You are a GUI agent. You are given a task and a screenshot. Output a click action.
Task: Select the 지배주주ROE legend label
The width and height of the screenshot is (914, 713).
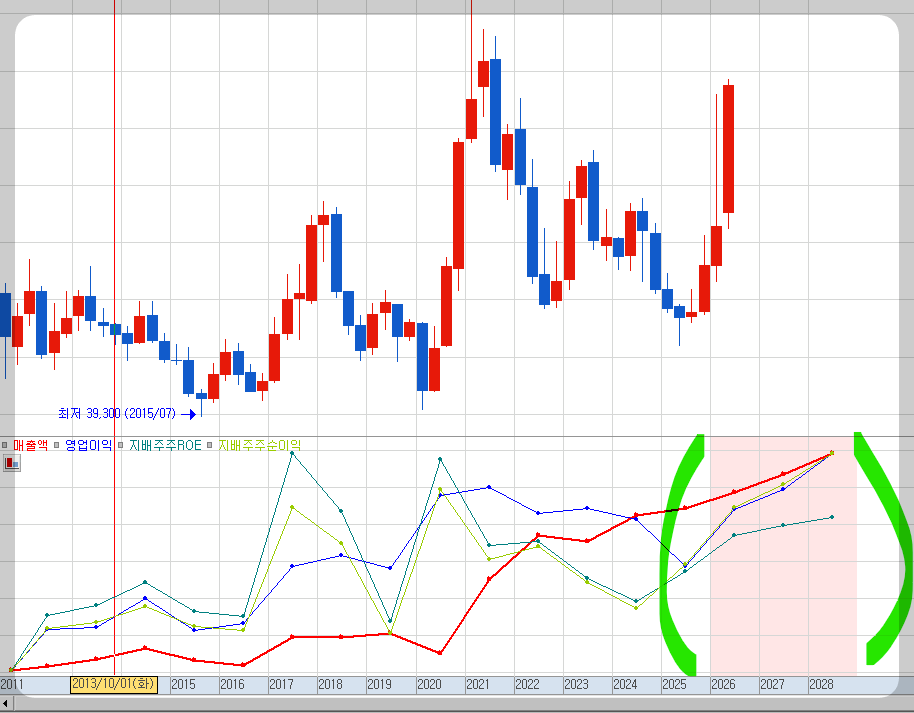[x=165, y=445]
